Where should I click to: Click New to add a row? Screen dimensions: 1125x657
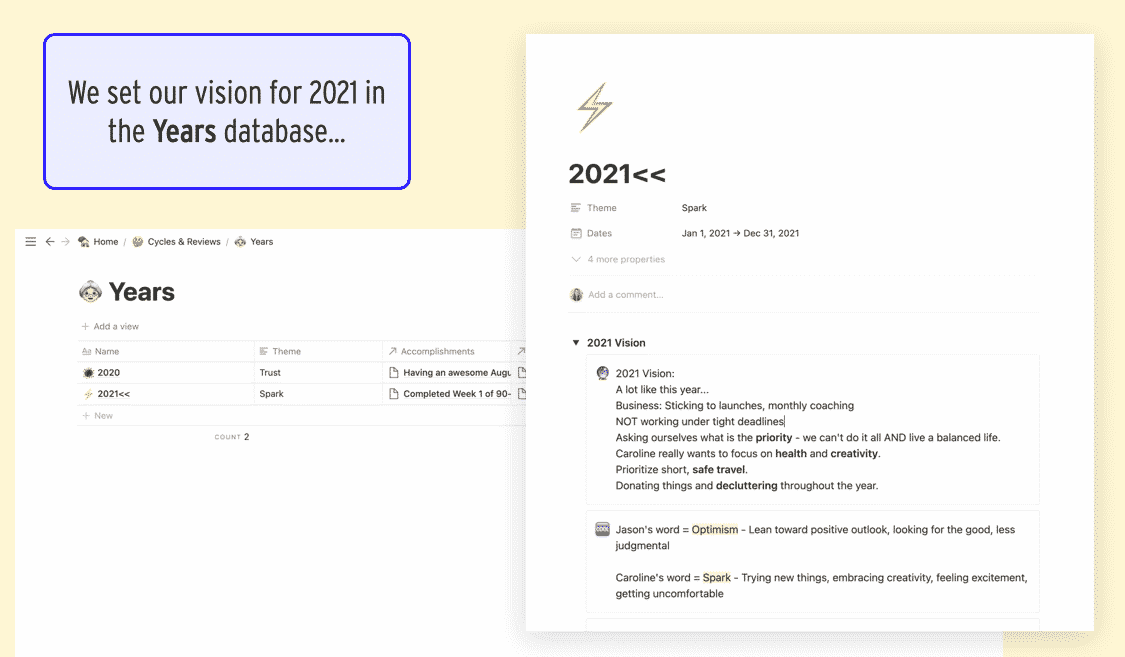(x=97, y=416)
